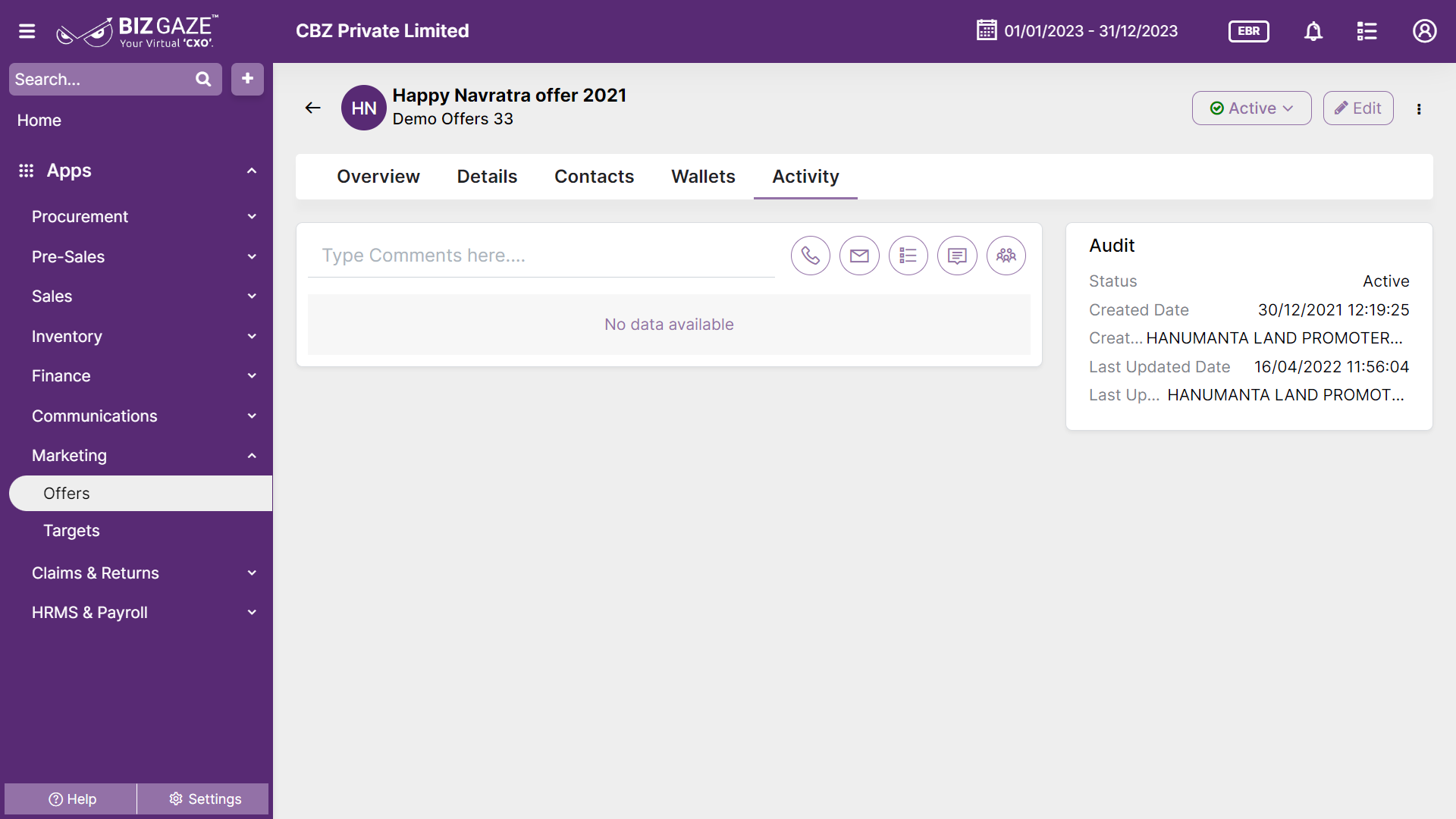The width and height of the screenshot is (1456, 819).
Task: Click the plus add button
Action: point(247,79)
